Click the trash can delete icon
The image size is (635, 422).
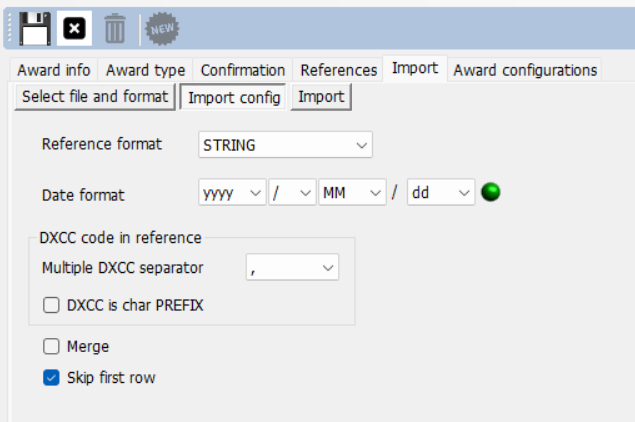coord(115,28)
